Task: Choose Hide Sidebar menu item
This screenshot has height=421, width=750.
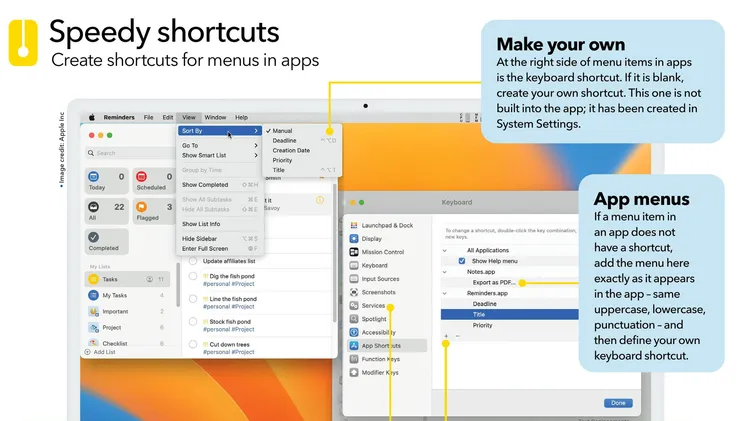Action: tap(220, 239)
